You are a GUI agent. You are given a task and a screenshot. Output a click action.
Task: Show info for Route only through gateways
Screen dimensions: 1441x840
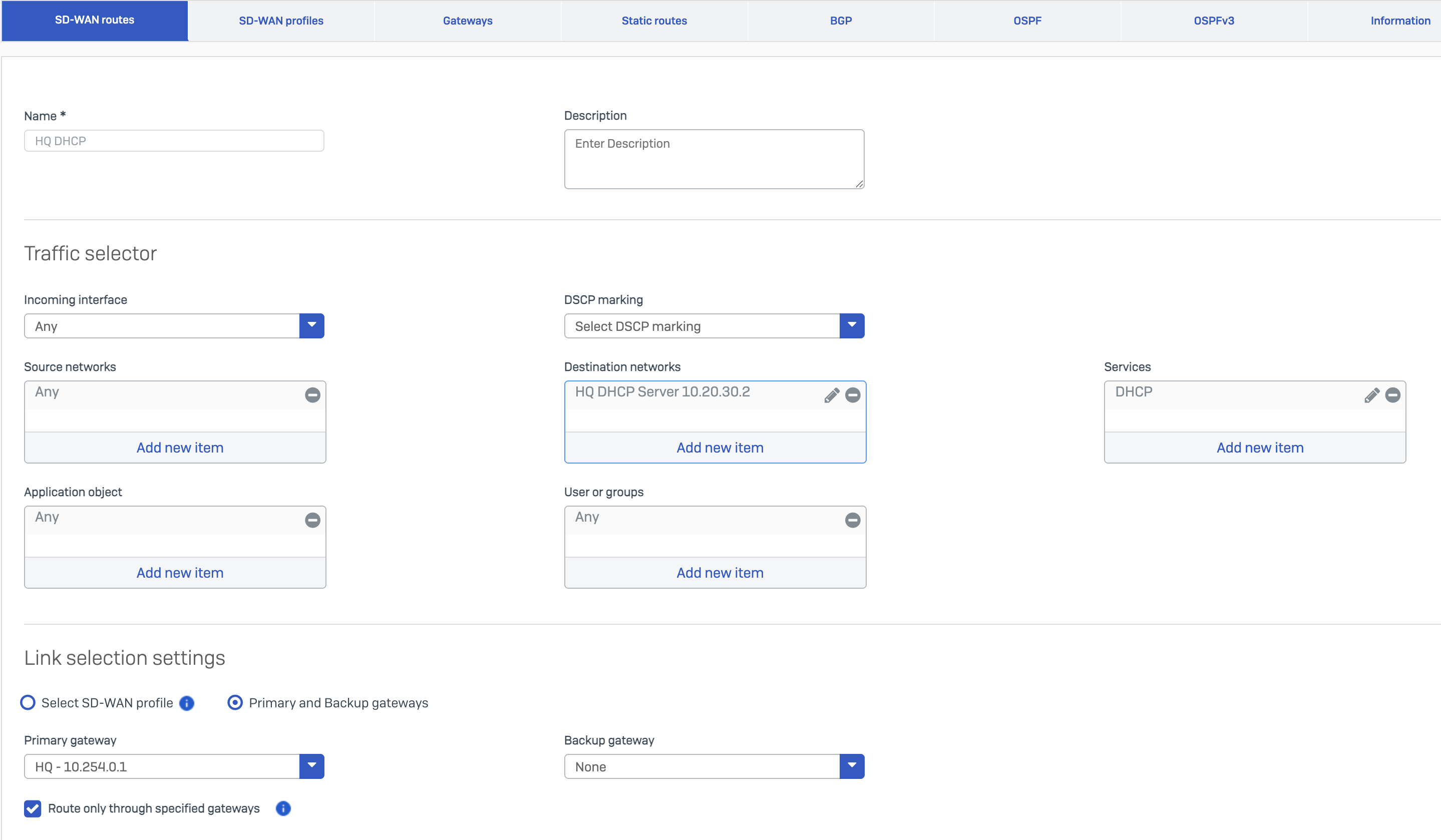283,808
